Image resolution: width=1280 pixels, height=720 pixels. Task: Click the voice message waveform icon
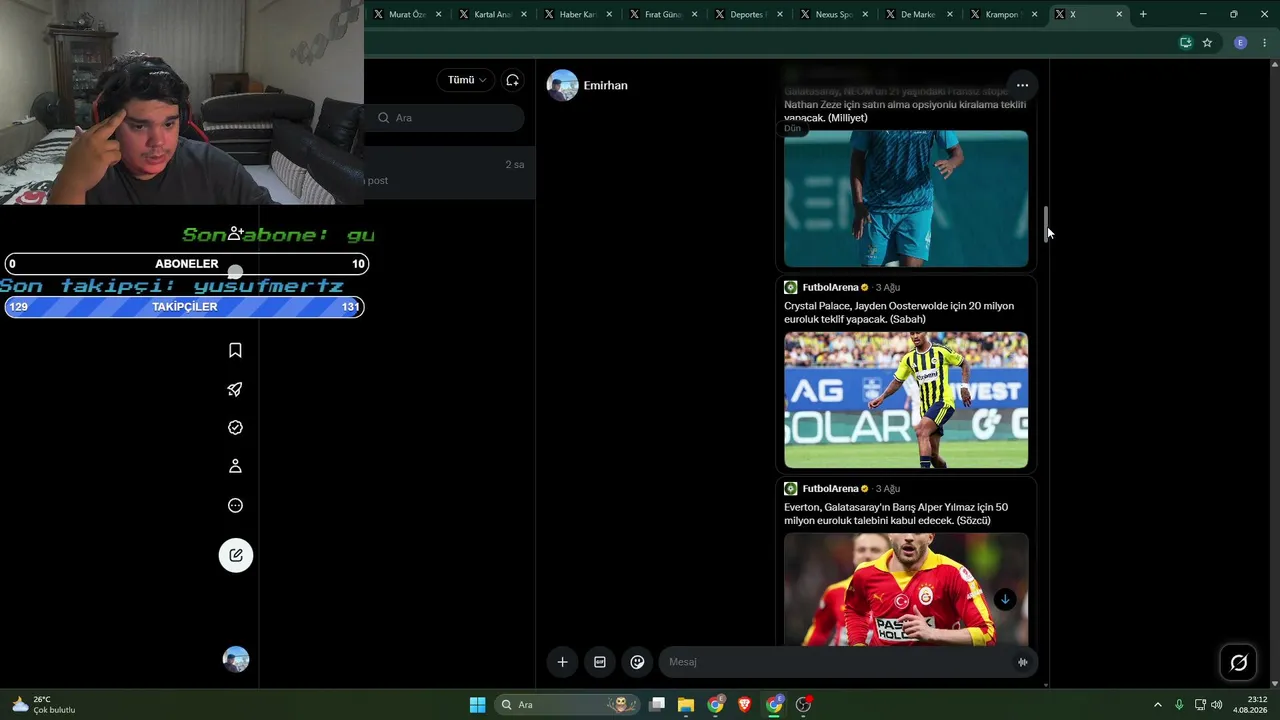tap(1022, 662)
